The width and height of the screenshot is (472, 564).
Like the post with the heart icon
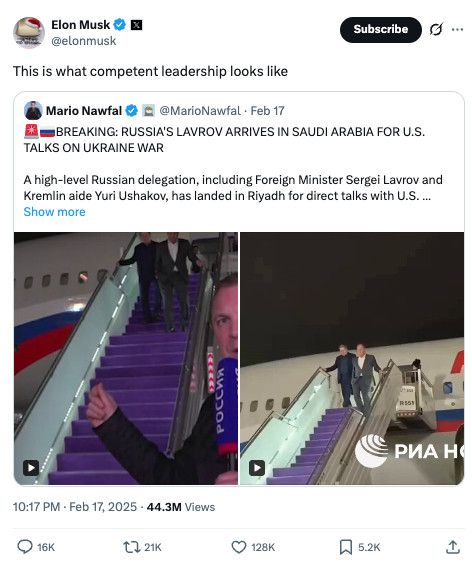point(239,547)
